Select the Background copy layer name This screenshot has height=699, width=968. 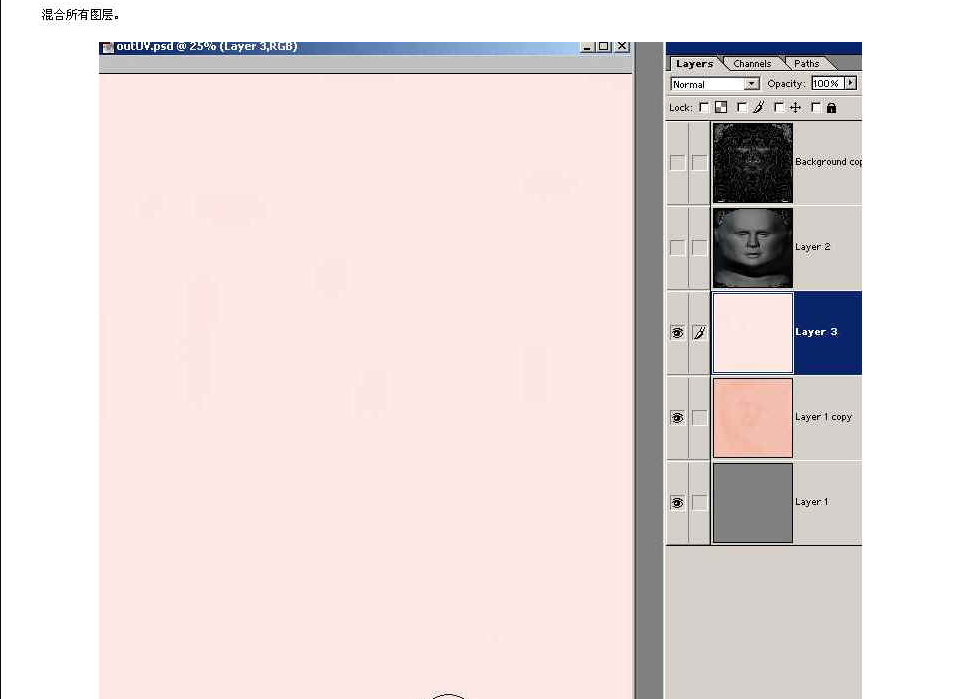click(828, 162)
